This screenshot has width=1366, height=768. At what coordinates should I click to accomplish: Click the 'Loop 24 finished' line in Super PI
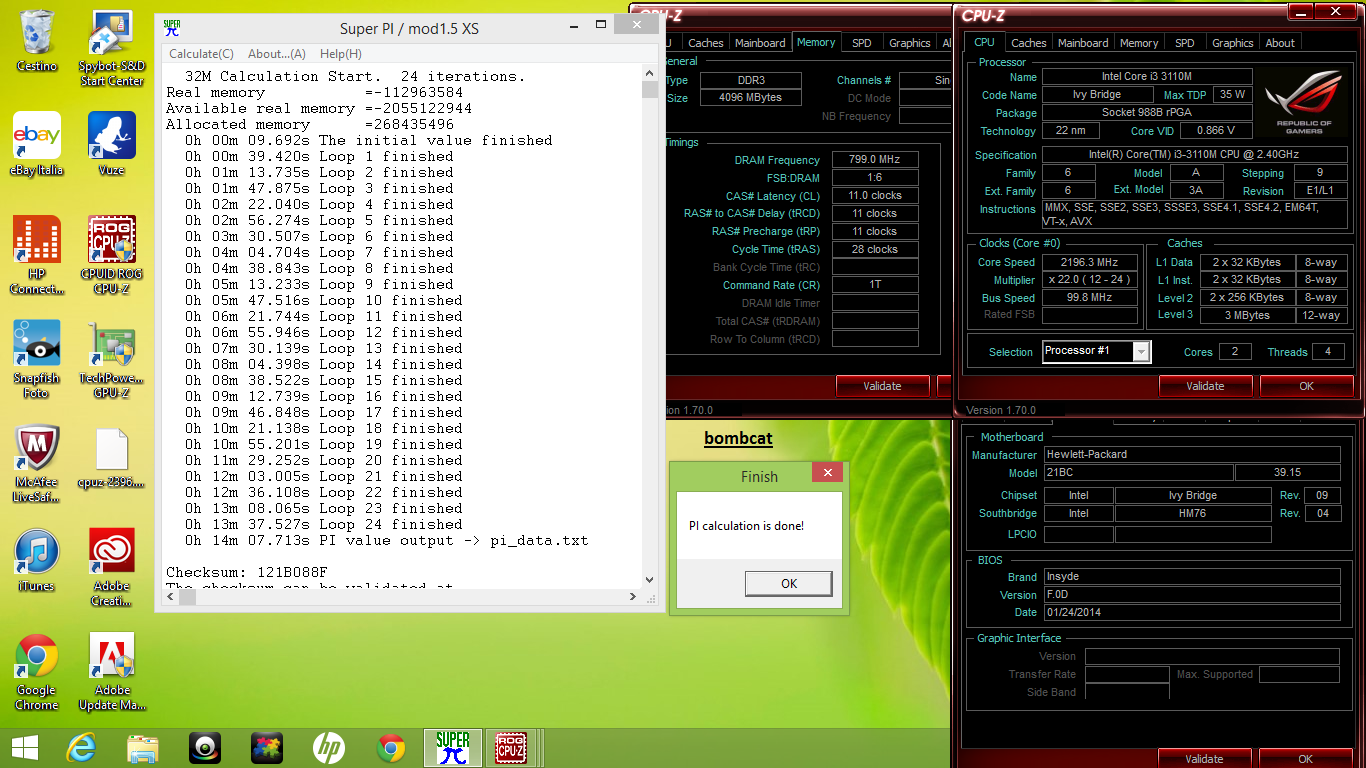pos(324,524)
